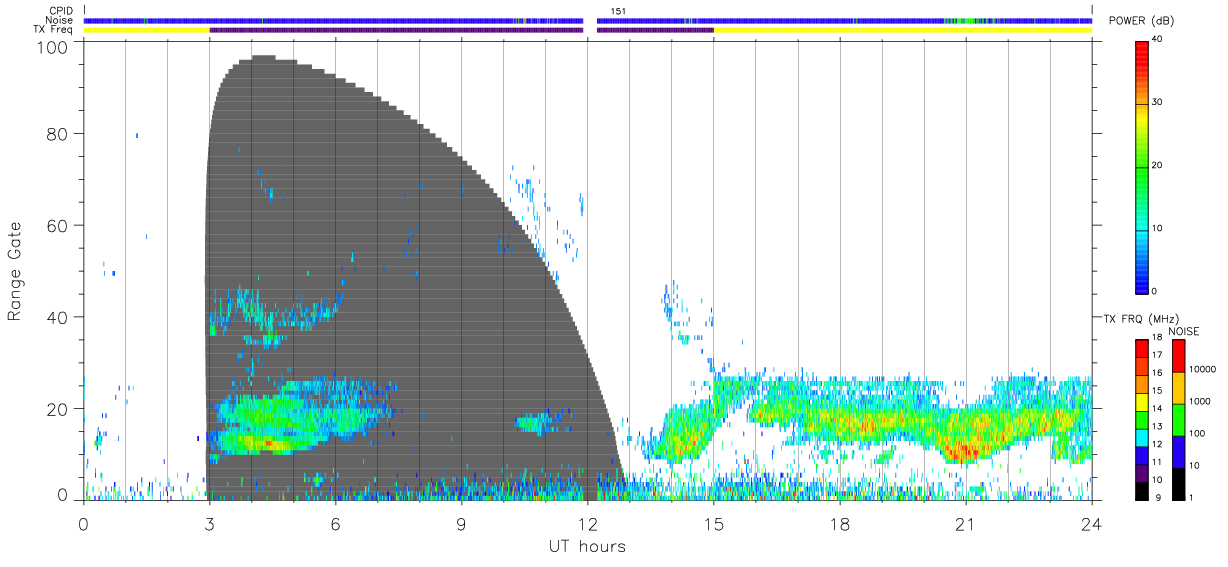The width and height of the screenshot is (1228, 567).
Task: Click "17" on the TX FRQ legend
Action: coord(1157,355)
